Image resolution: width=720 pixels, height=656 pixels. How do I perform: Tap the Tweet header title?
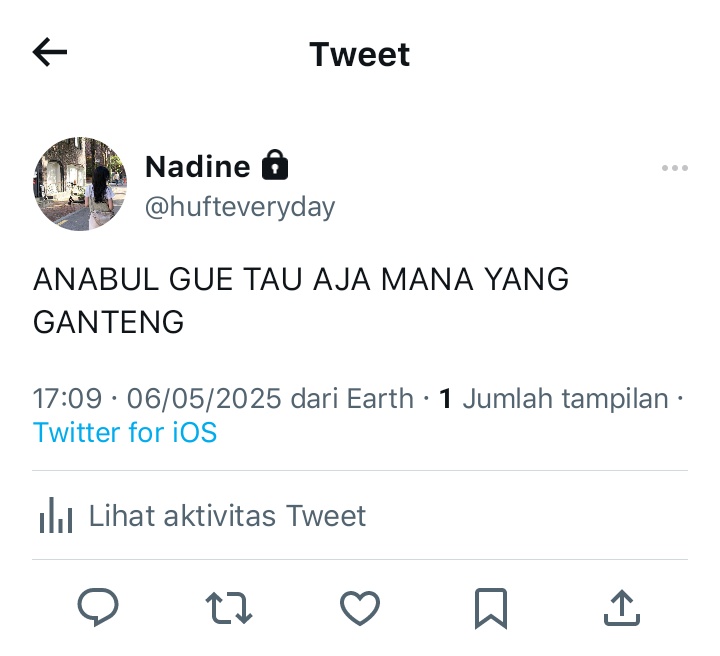pyautogui.click(x=360, y=54)
